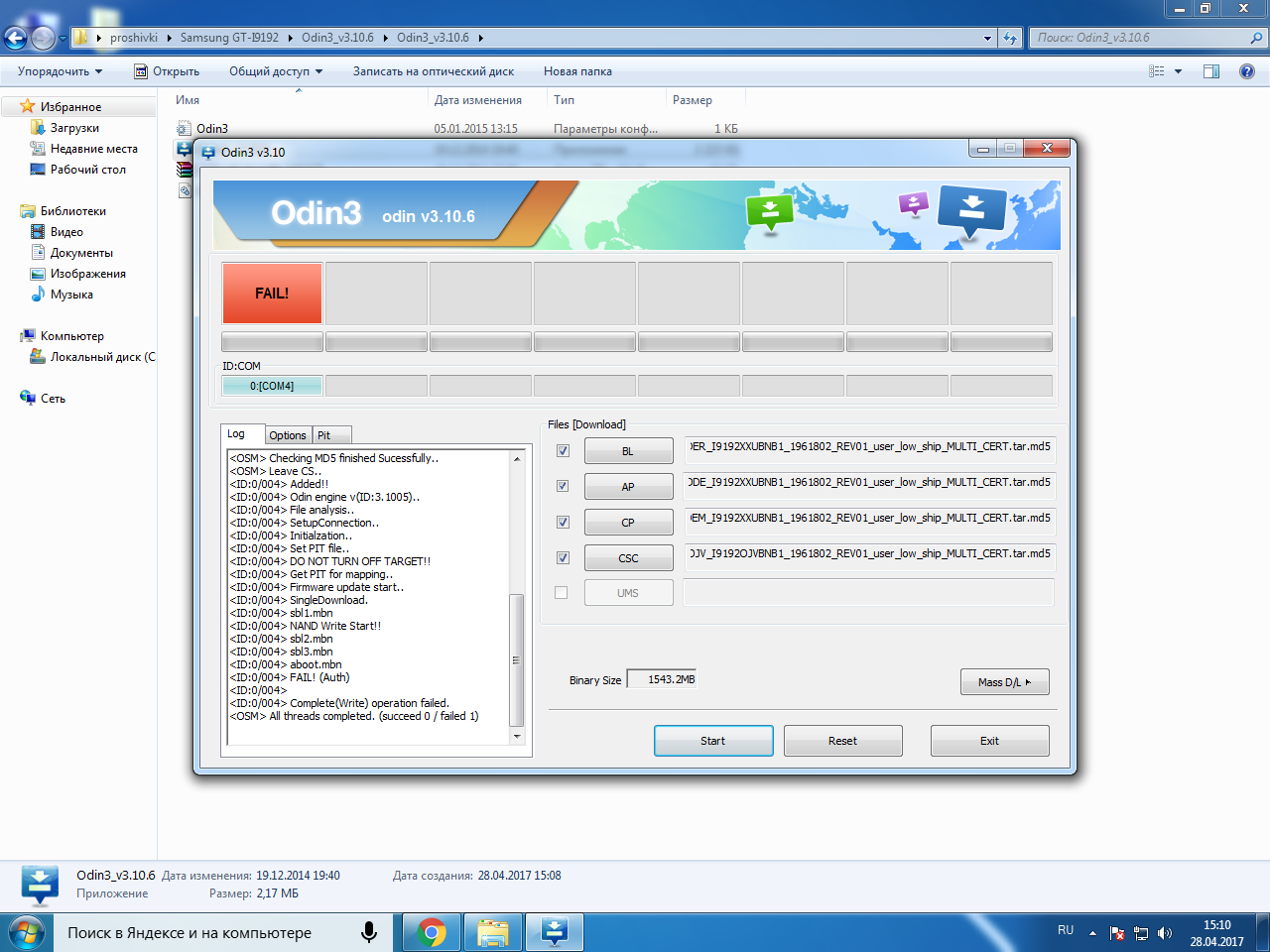Screen dimensions: 1270x952
Task: Click the Odin3 configuration file icon
Action: (x=184, y=128)
